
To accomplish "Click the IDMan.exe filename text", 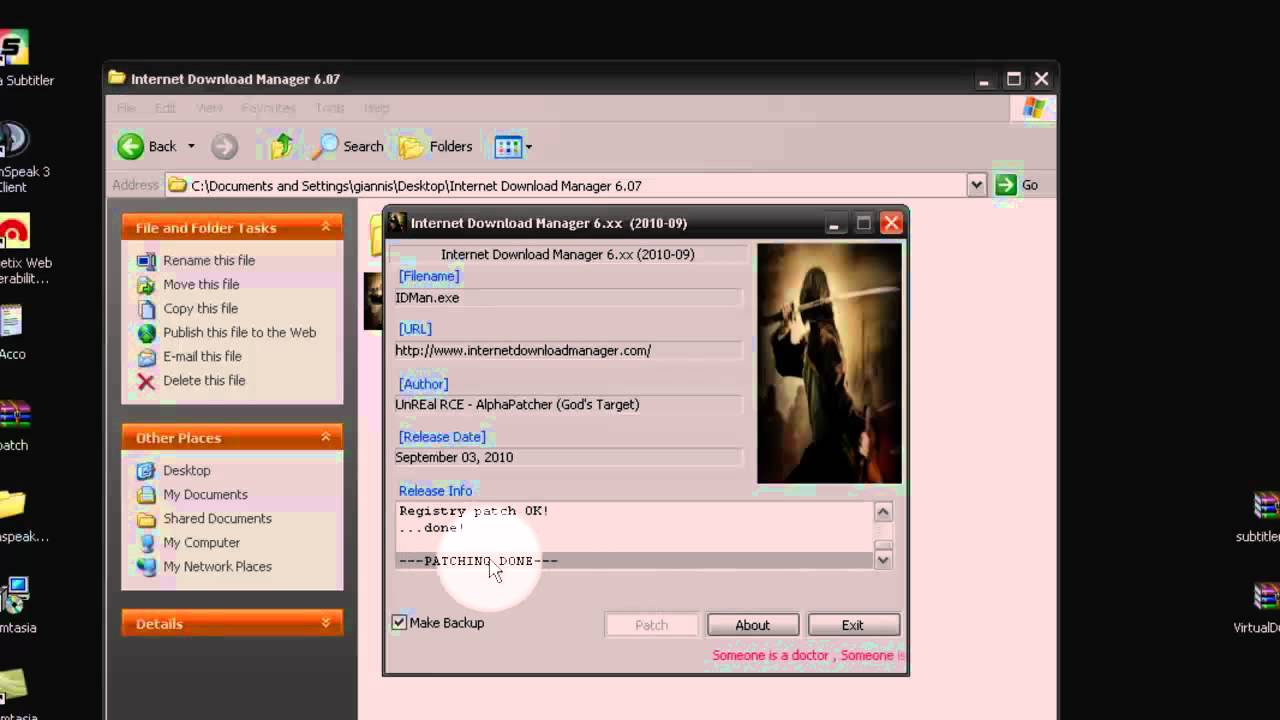I will coord(427,297).
